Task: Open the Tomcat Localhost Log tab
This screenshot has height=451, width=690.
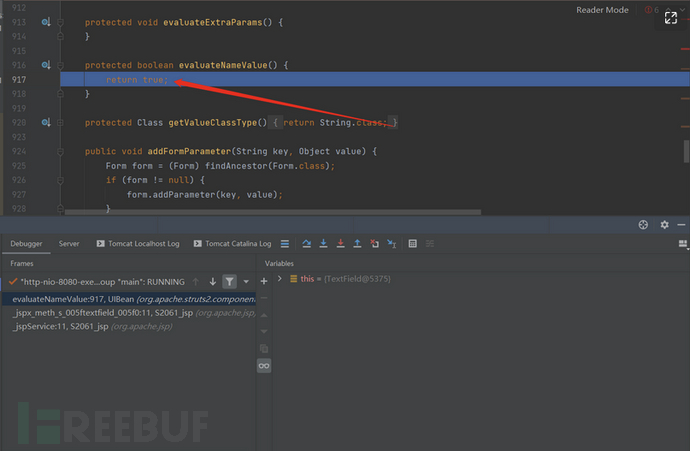Action: (138, 243)
